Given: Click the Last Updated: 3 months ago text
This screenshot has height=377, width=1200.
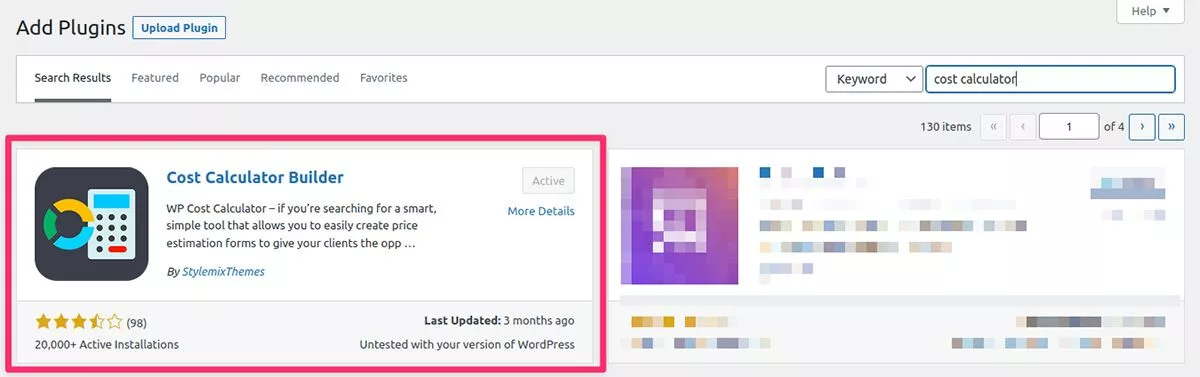Looking at the screenshot, I should (x=498, y=321).
